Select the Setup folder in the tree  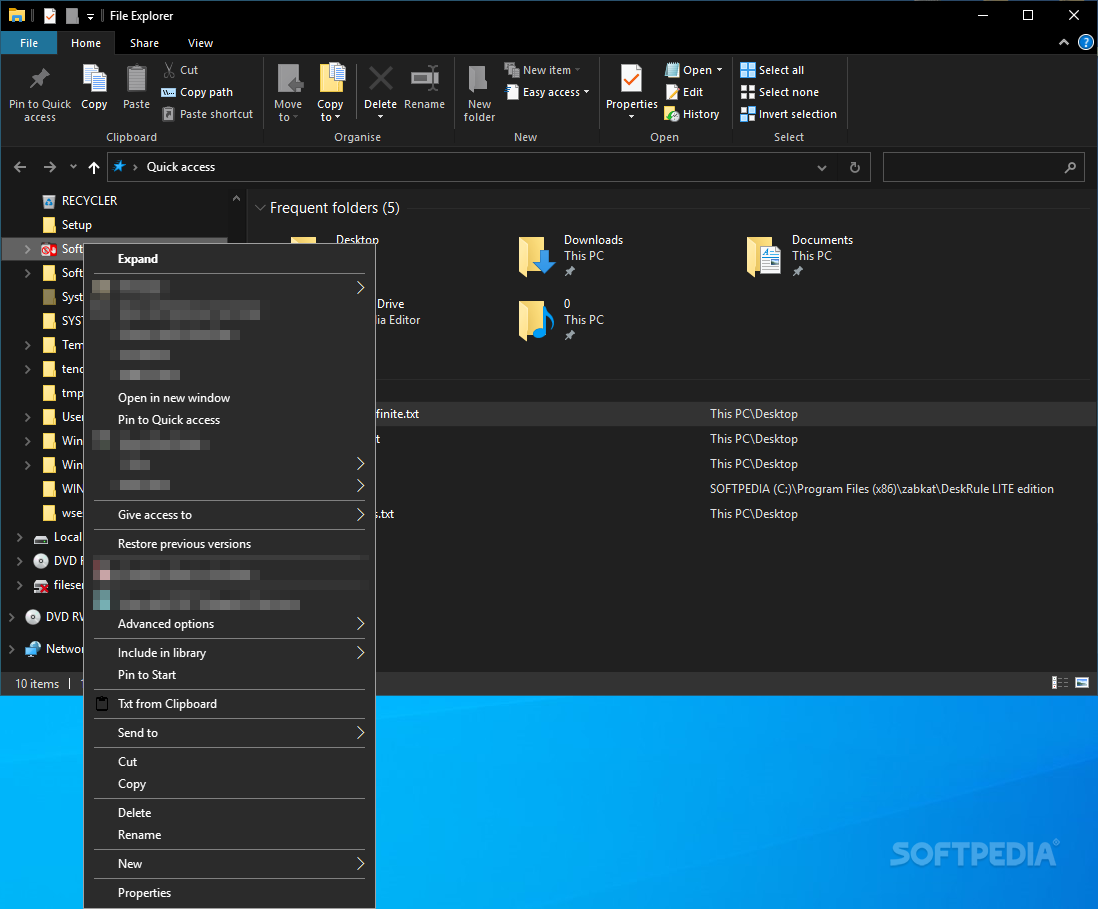pos(68,225)
